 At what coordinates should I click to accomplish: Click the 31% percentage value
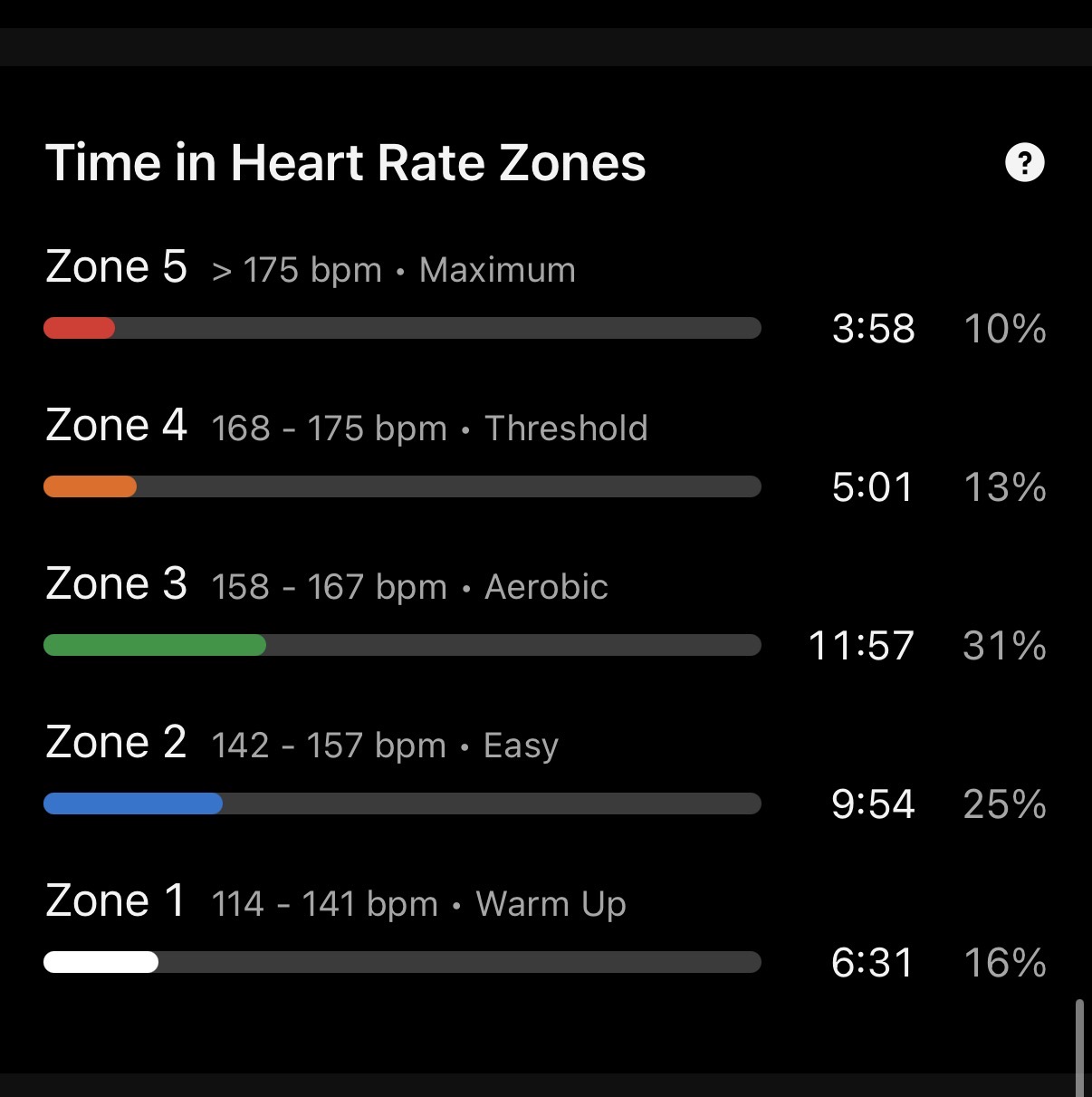[x=1004, y=646]
